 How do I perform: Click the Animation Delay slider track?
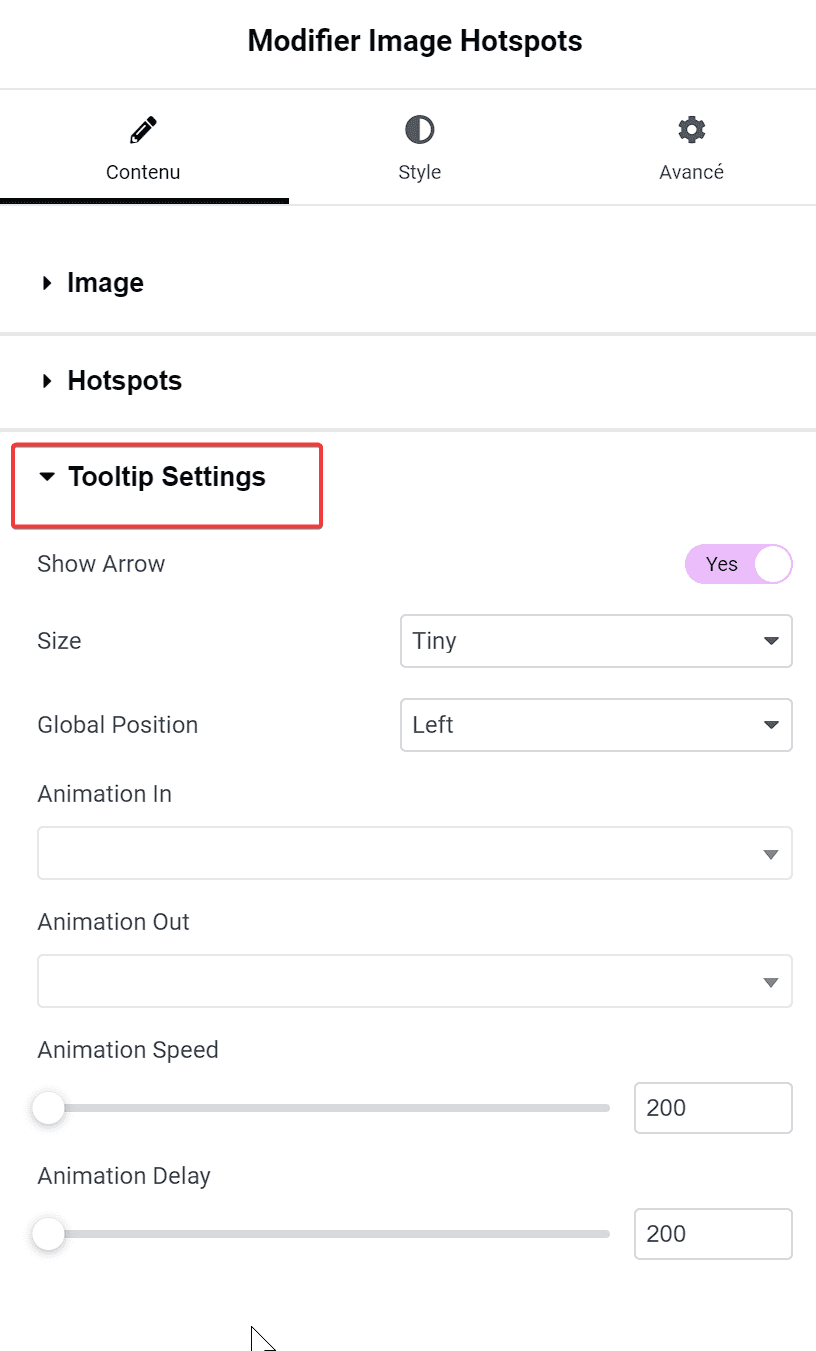(x=324, y=1234)
